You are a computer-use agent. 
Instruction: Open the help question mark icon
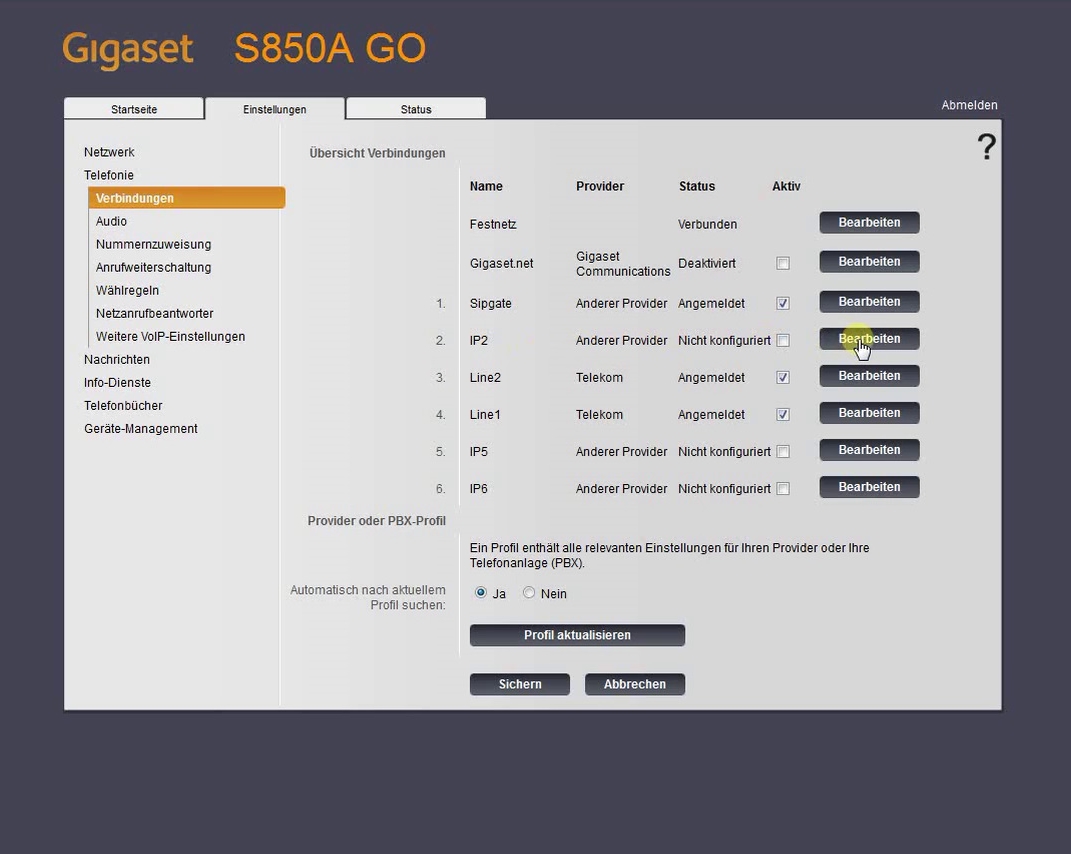click(986, 146)
